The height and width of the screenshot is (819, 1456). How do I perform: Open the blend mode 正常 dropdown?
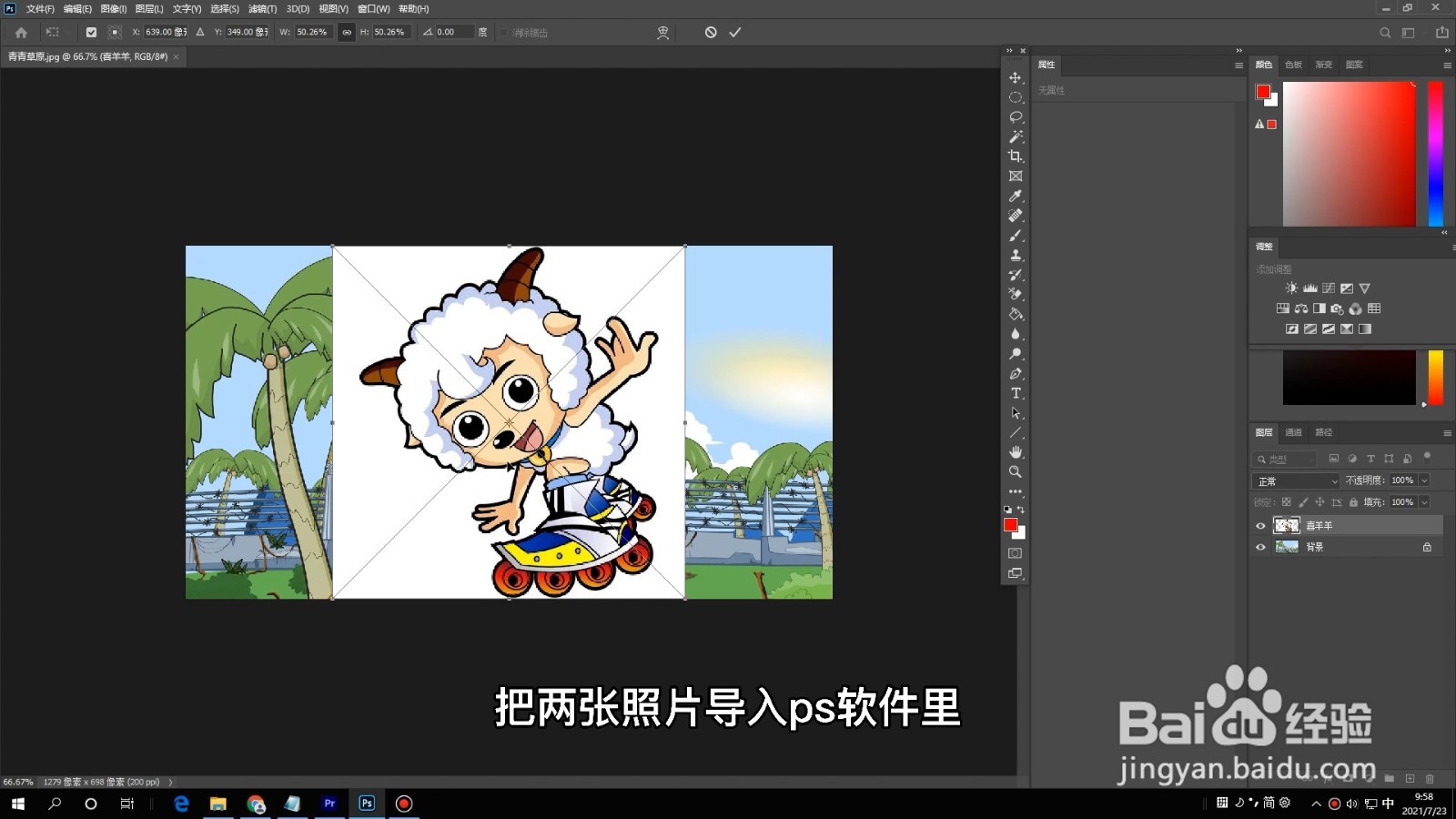1296,480
